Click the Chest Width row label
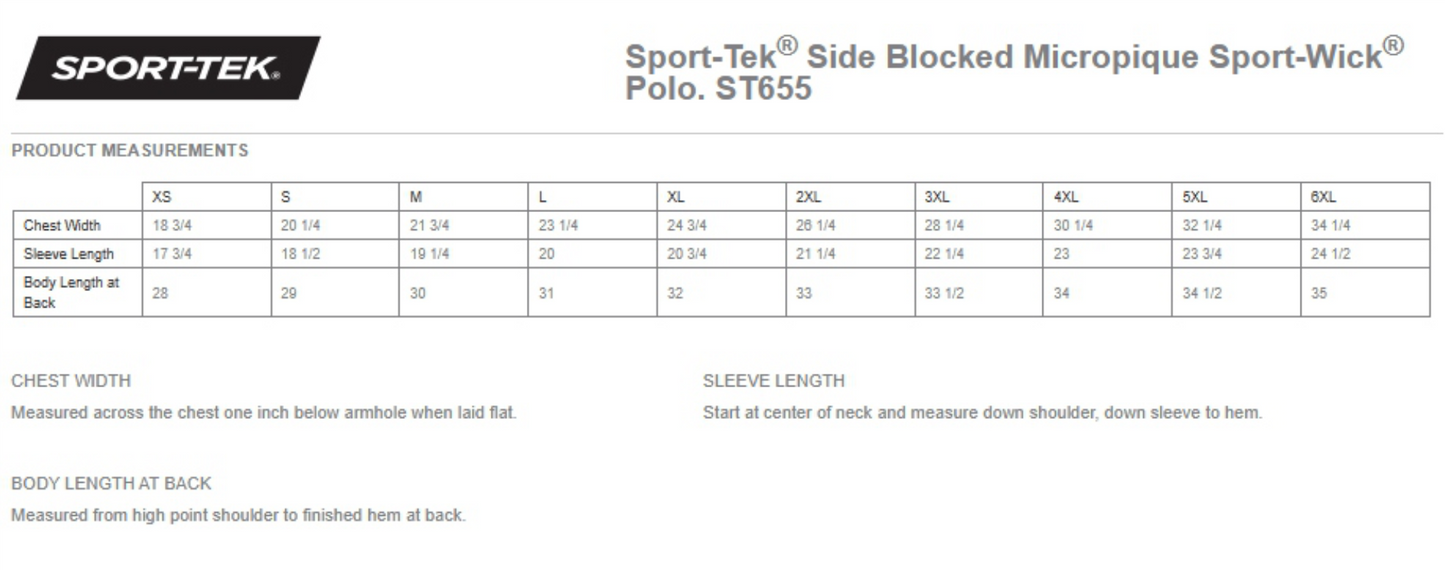 [62, 226]
